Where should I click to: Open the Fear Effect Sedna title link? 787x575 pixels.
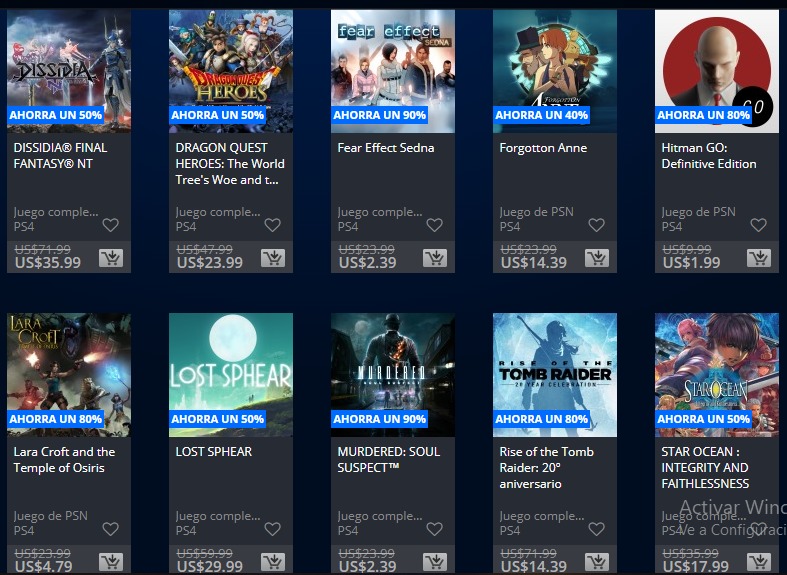click(385, 148)
